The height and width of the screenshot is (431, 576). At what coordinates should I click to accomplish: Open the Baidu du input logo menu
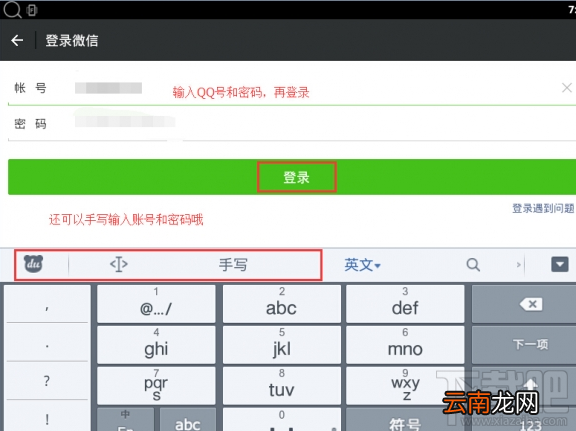33,264
